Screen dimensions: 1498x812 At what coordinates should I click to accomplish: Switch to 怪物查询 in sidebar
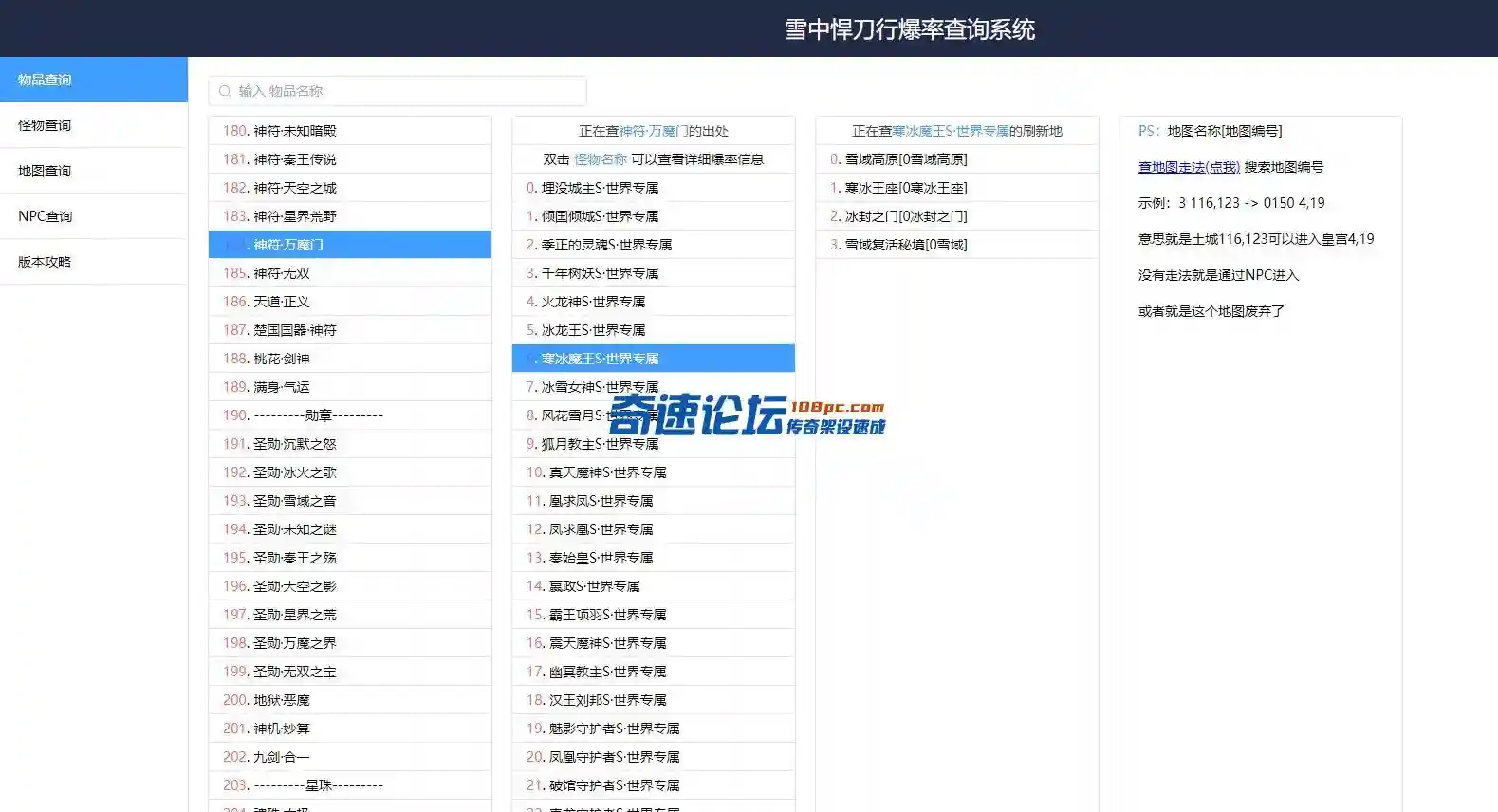[94, 125]
